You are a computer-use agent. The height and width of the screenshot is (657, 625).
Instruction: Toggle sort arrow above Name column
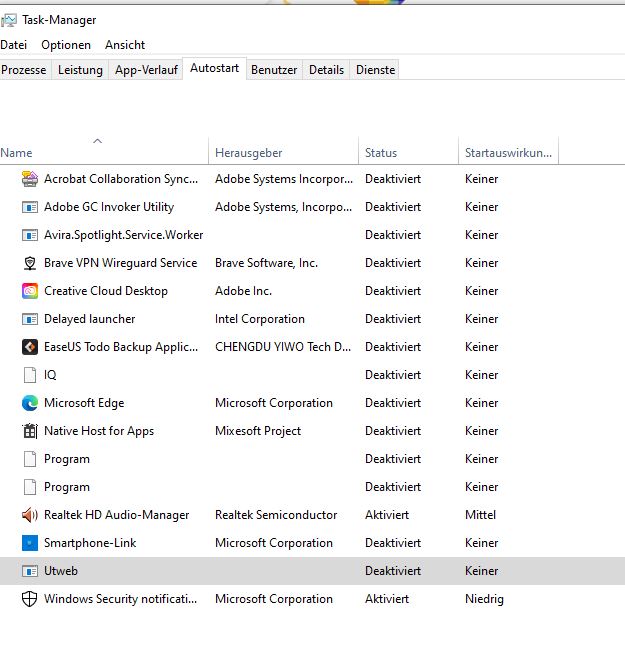tap(98, 141)
